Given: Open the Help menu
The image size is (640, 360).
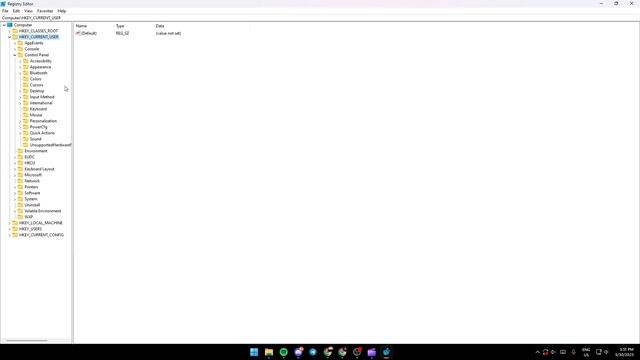Looking at the screenshot, I should (62, 11).
